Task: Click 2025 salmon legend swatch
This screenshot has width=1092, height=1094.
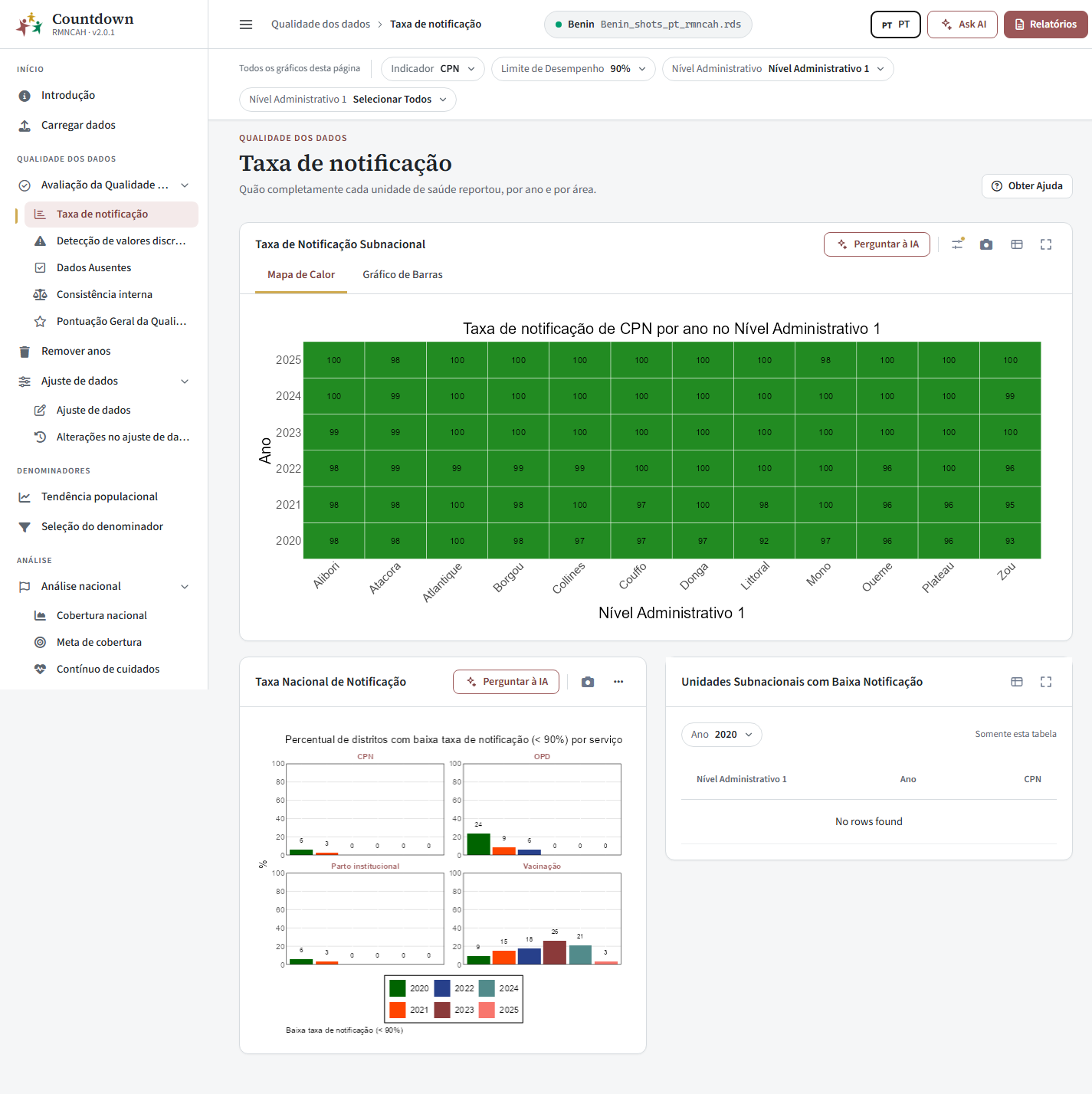Action: [487, 1010]
